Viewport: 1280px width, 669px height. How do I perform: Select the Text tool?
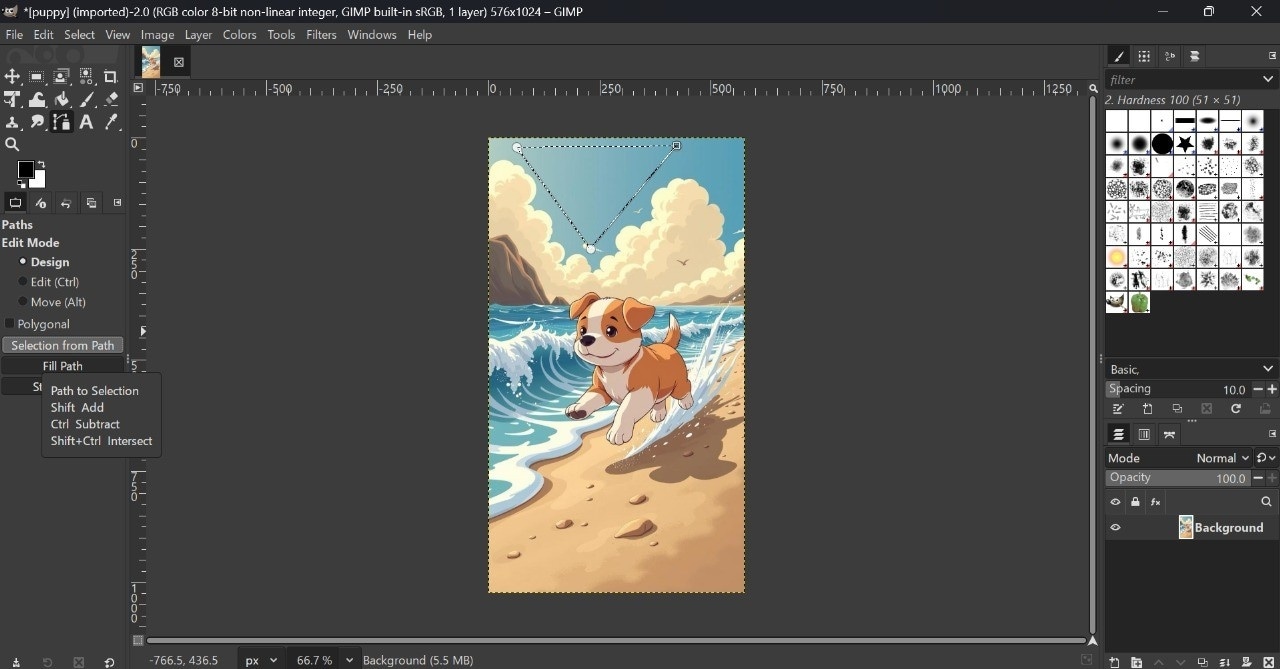click(x=87, y=122)
